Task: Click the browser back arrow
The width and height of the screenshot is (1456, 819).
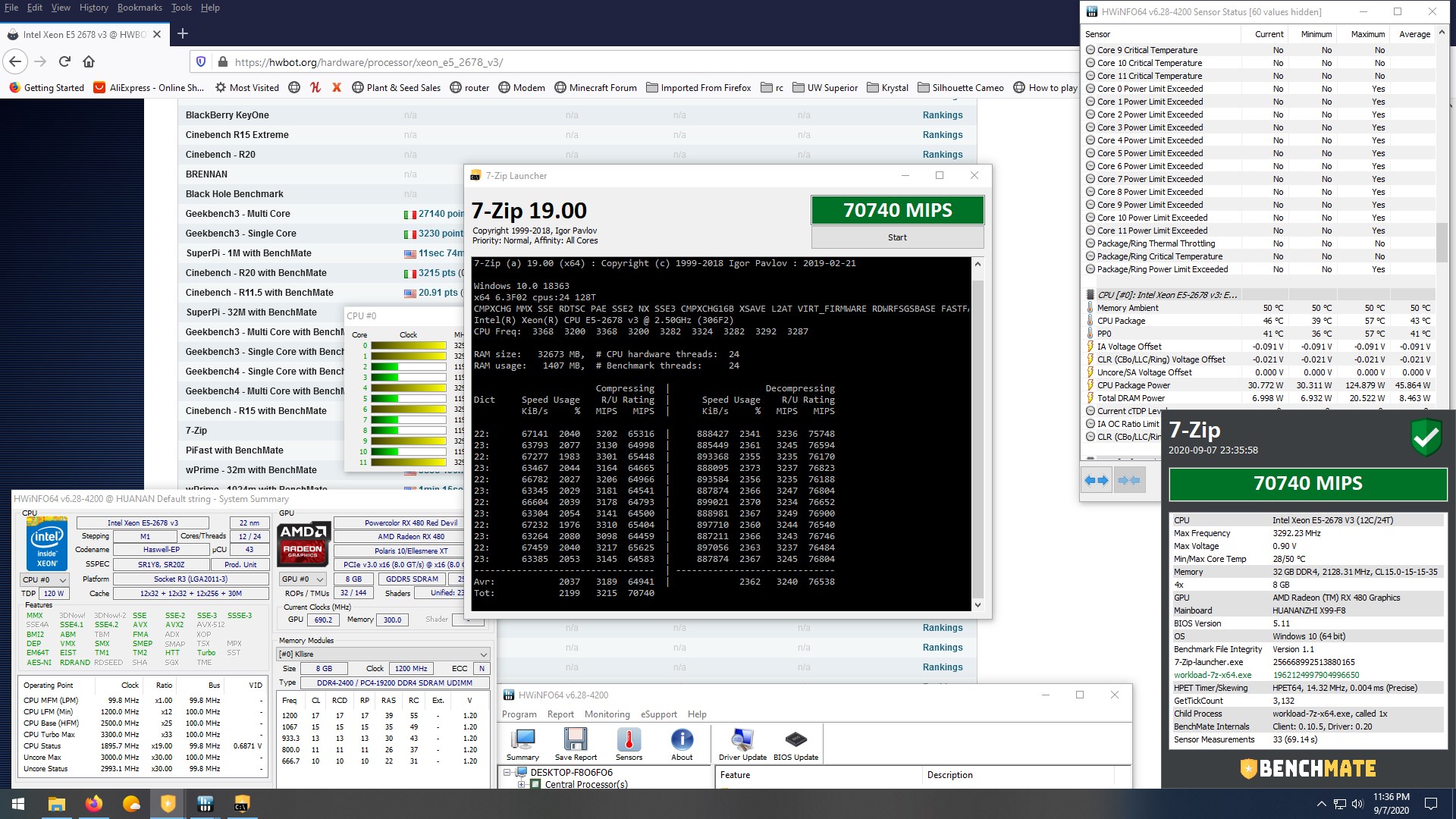Action: (x=16, y=61)
